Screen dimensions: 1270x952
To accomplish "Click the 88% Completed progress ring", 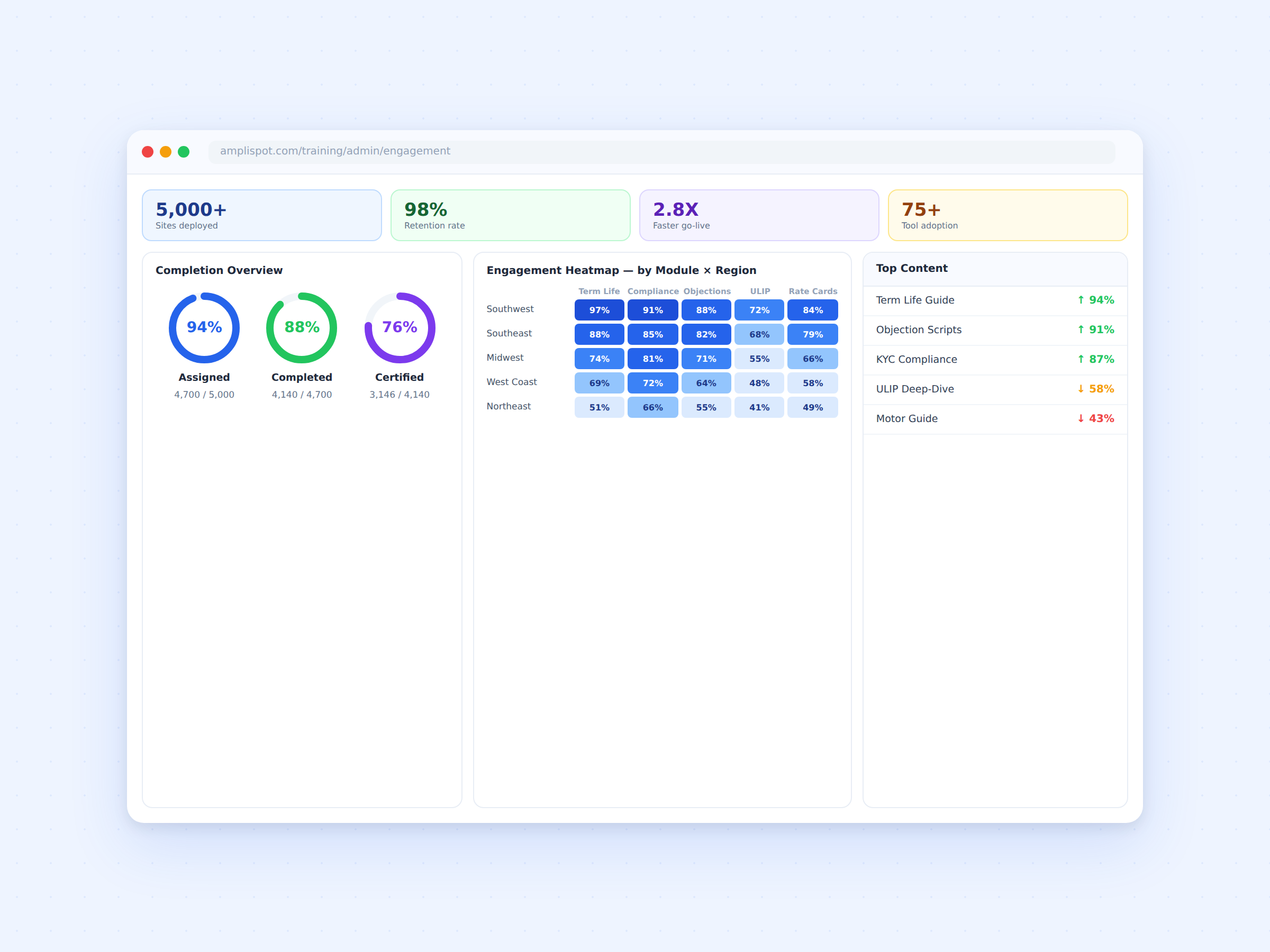I will point(302,328).
